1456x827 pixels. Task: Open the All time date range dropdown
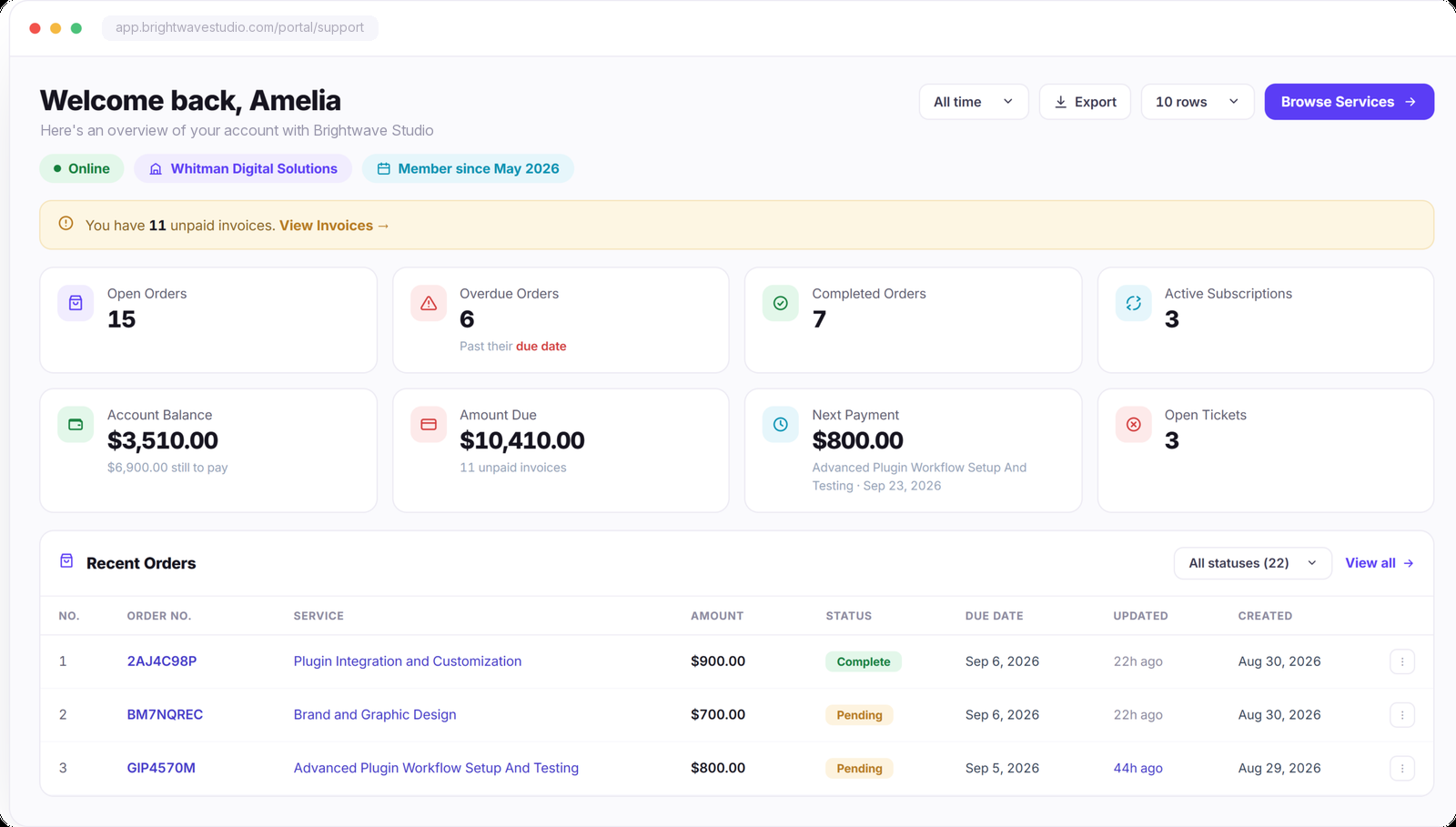point(974,102)
